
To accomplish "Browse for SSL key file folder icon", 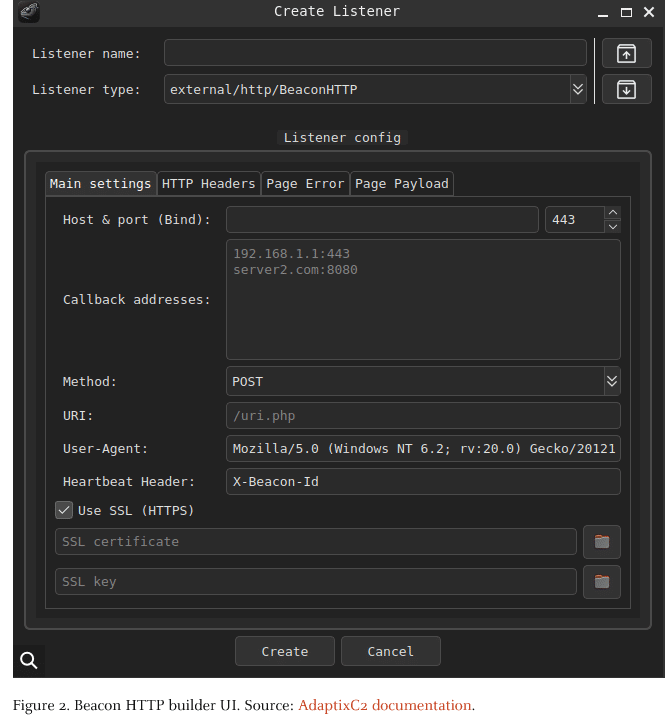I will [602, 582].
